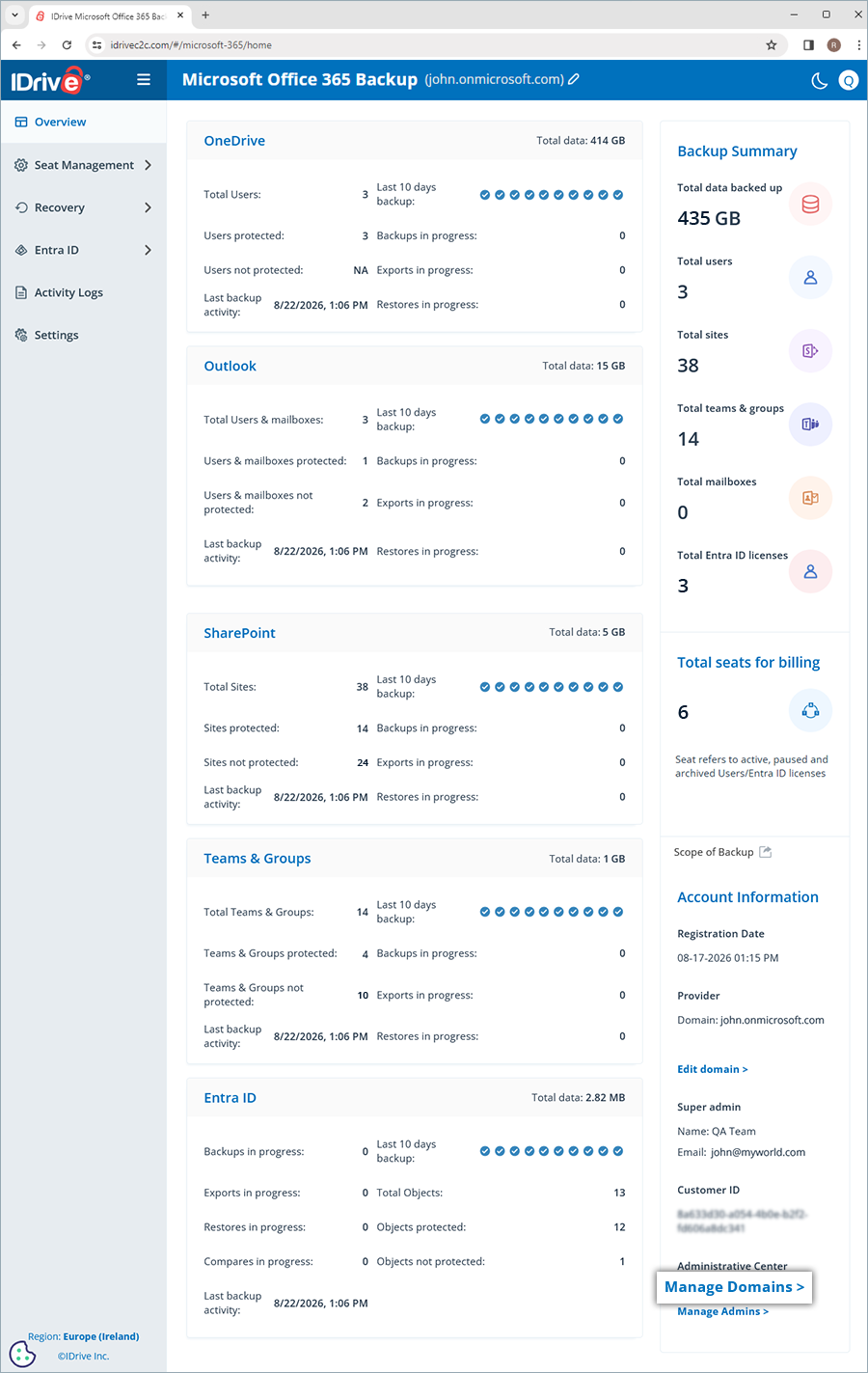The width and height of the screenshot is (868, 1373).
Task: Close the IDrive Microsoft Office 365 tab
Action: pos(180,15)
